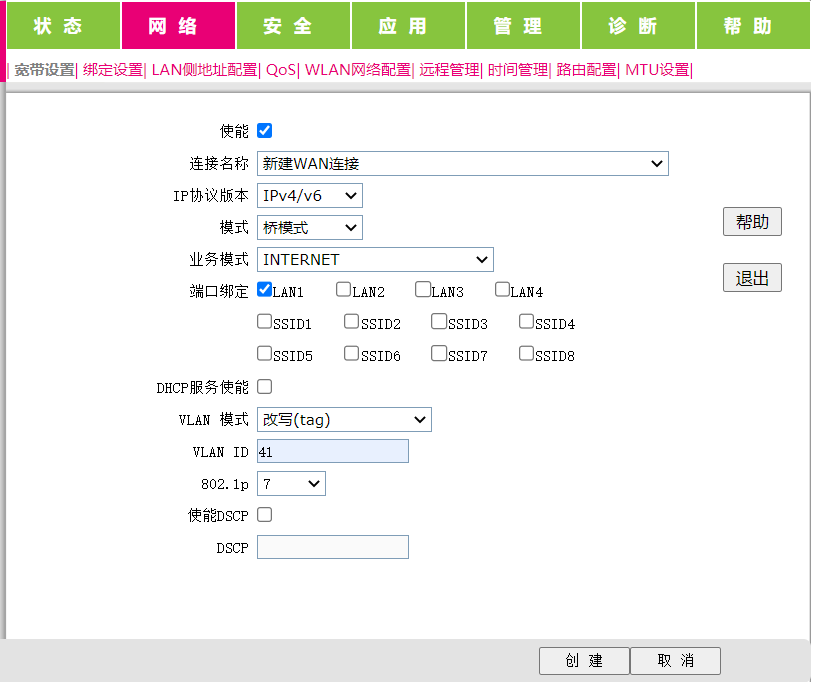This screenshot has width=820, height=682.
Task: Open the 网络 main tab
Action: (x=178, y=26)
